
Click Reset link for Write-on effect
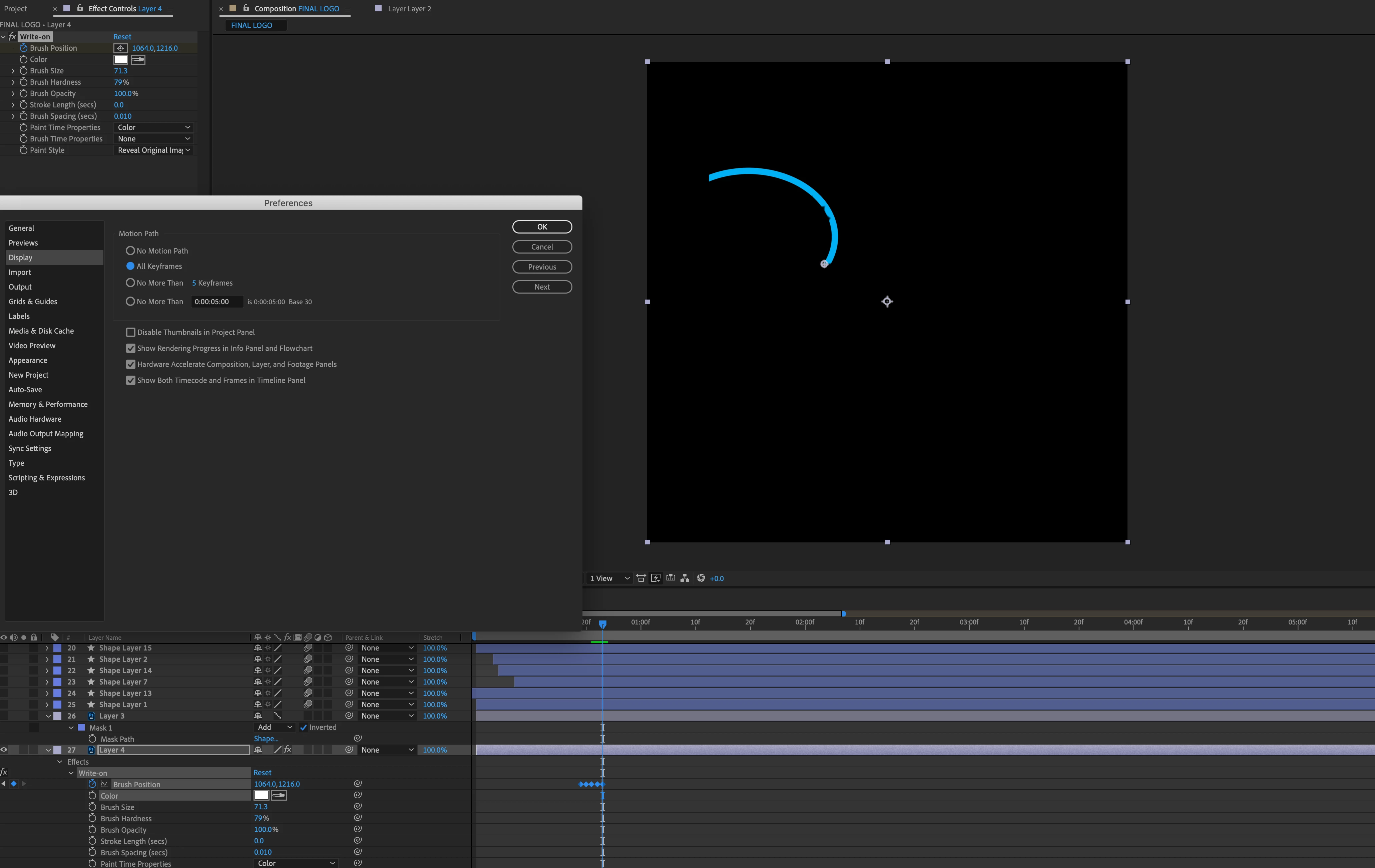[x=122, y=37]
